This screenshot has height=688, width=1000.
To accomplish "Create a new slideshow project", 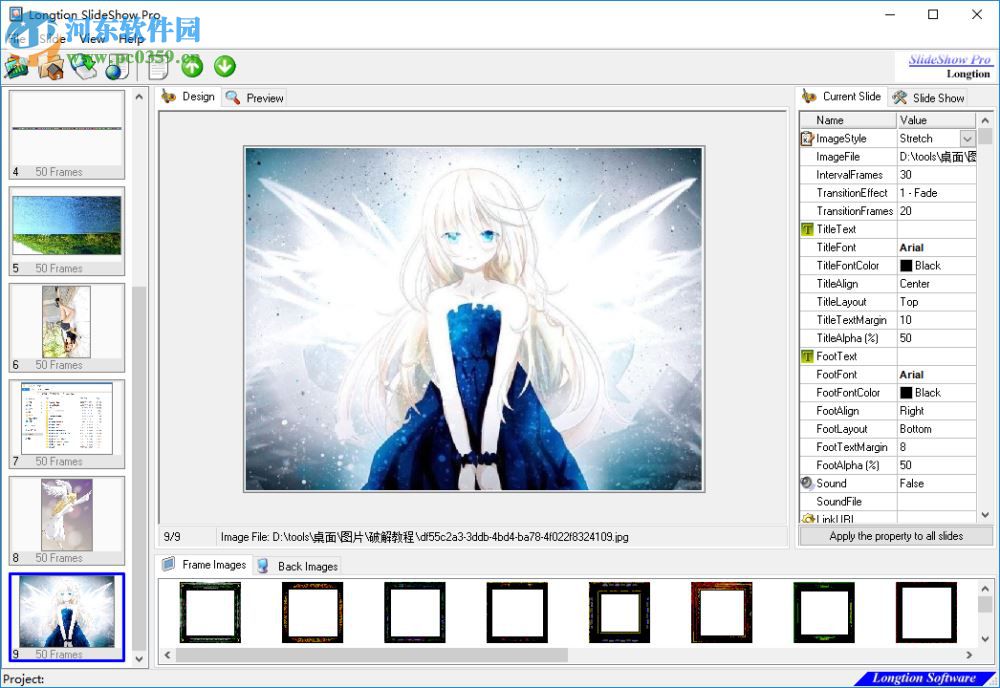I will point(15,67).
